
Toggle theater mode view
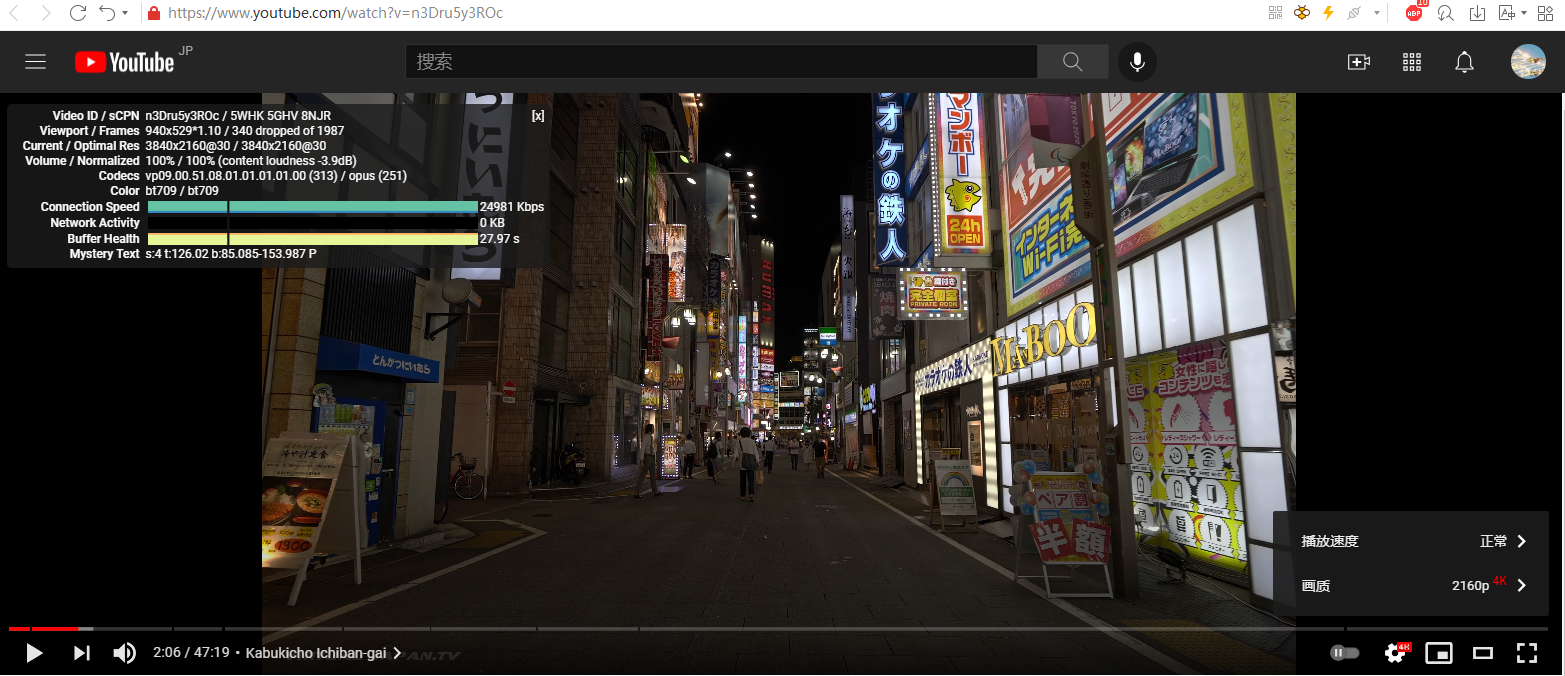pyautogui.click(x=1482, y=653)
